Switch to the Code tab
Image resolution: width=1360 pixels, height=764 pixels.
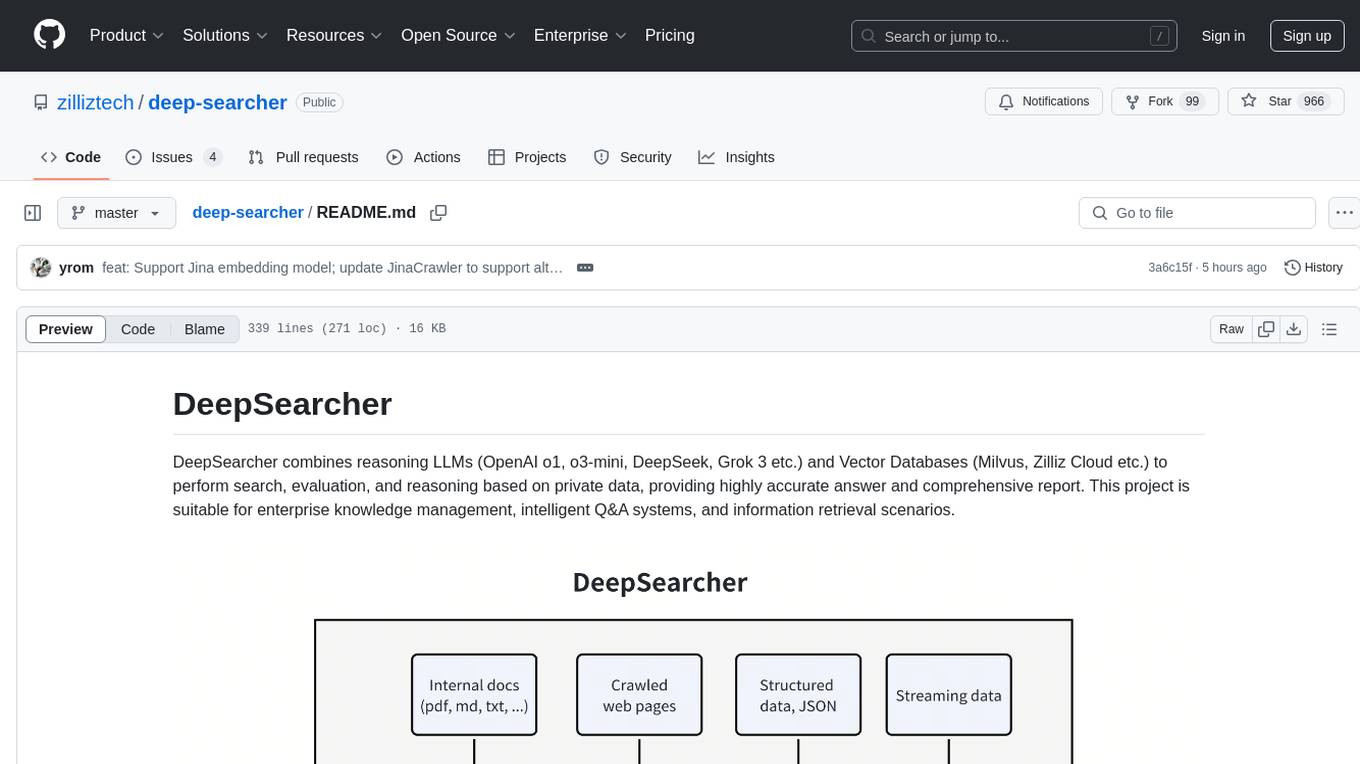pos(71,157)
